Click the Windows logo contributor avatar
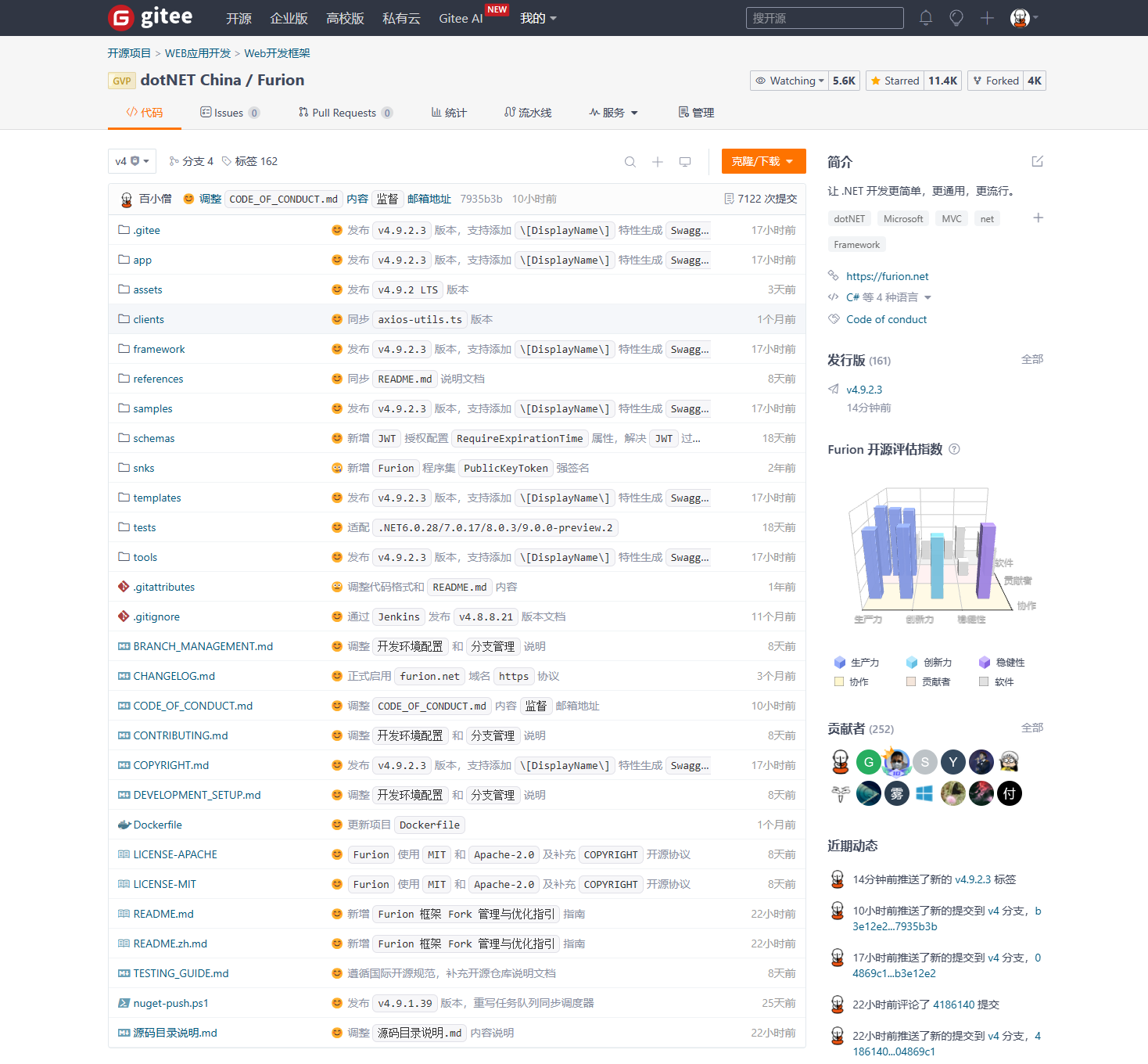 [925, 793]
